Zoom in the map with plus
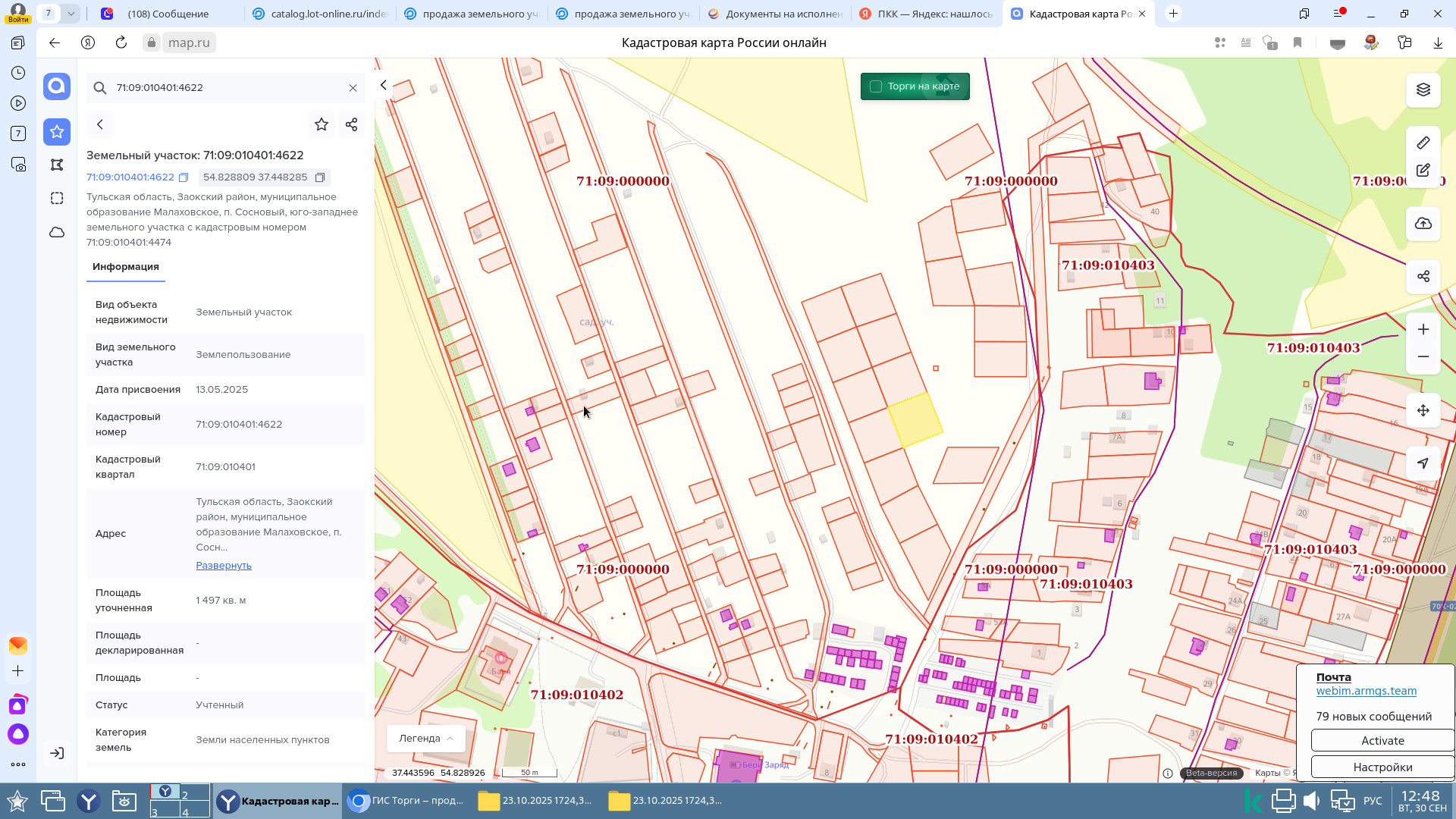 pyautogui.click(x=1423, y=329)
